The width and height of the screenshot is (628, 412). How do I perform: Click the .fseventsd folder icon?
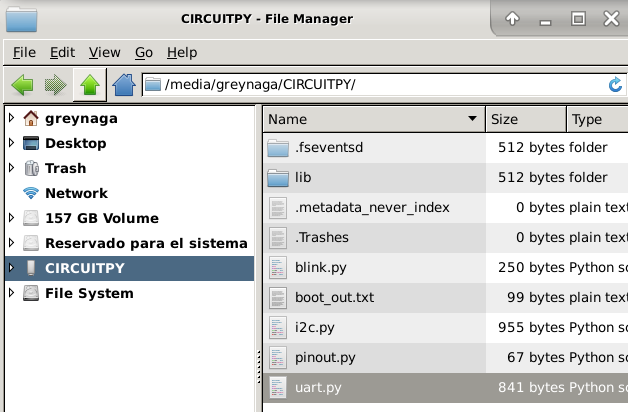pos(278,148)
